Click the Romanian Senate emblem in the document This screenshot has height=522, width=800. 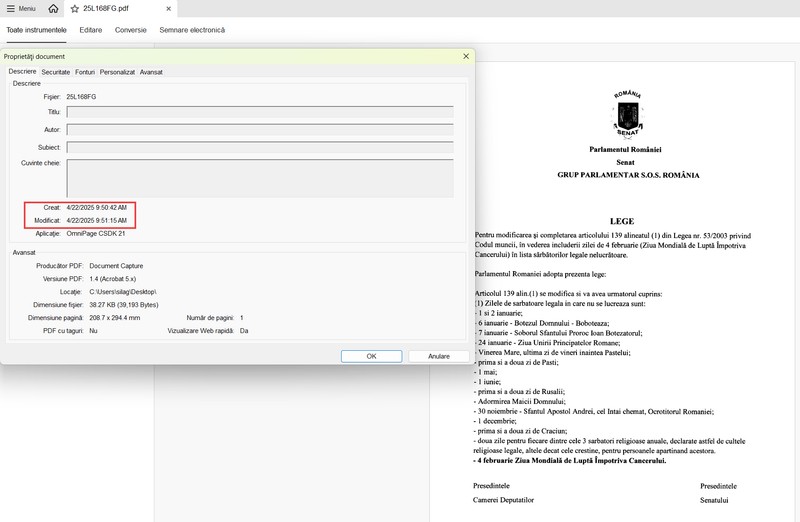(x=627, y=114)
